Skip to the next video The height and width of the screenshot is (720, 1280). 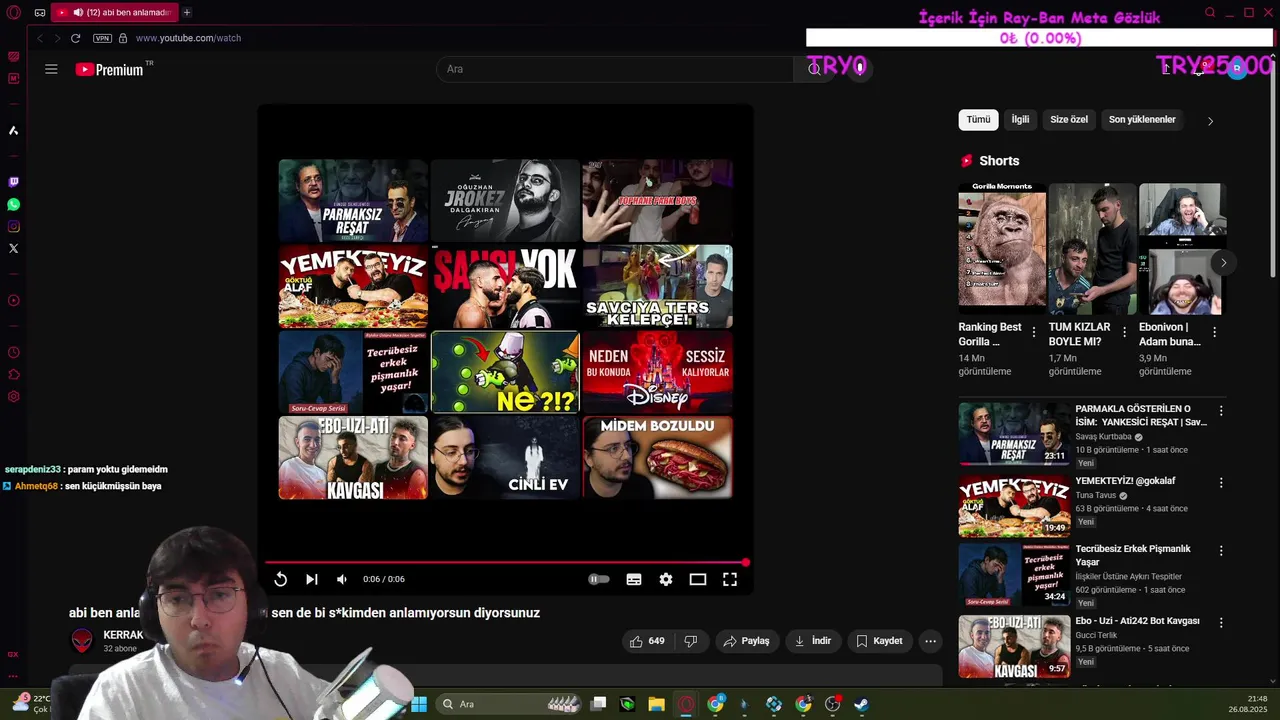point(312,579)
